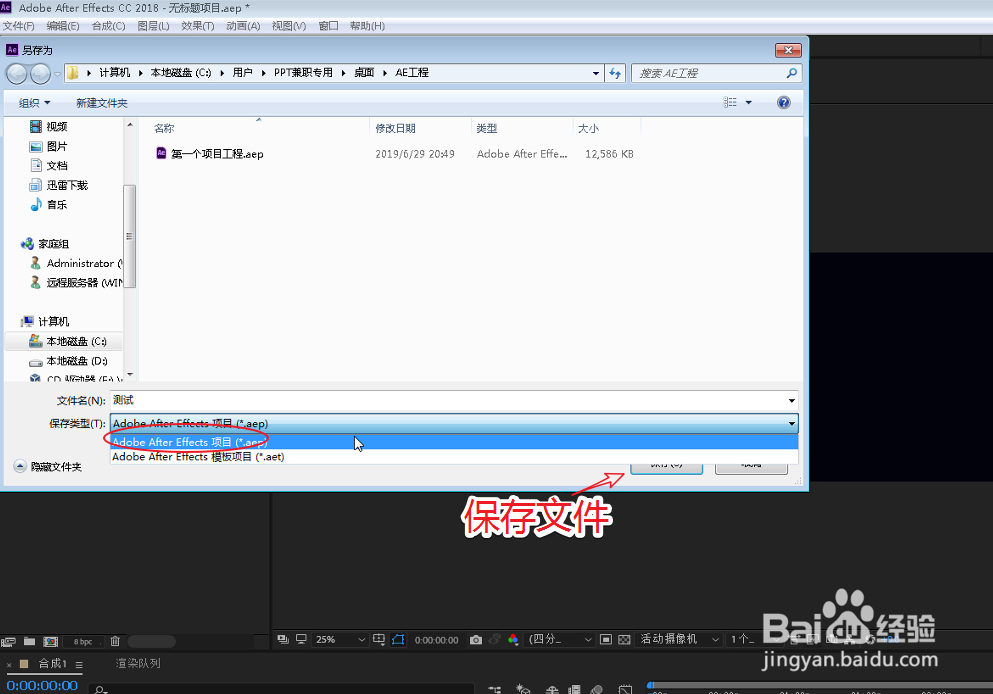Open view options arrow beside view icon
993x694 pixels.
tap(749, 103)
